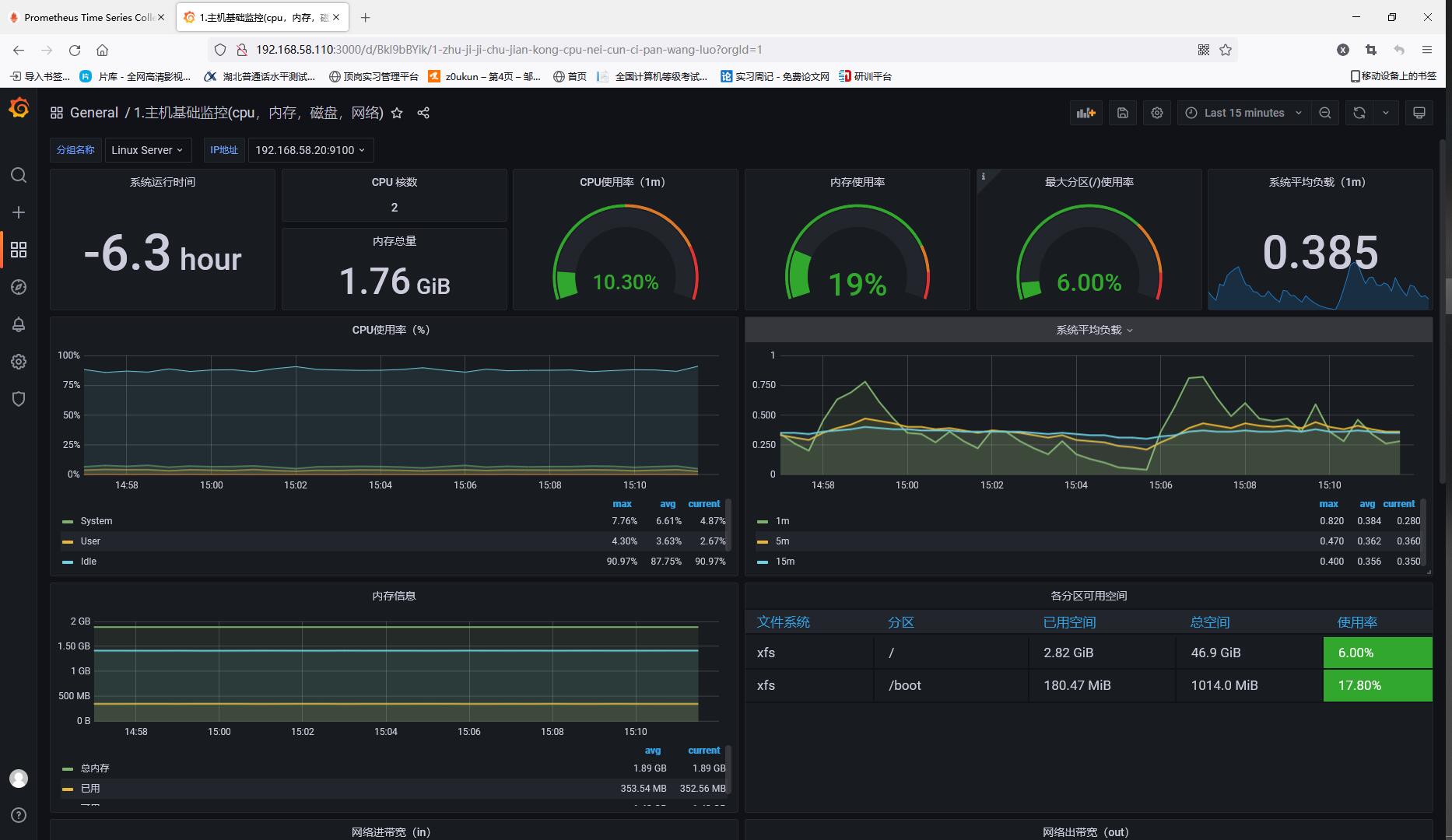Open the Dashboards icon in sidebar
Viewport: 1452px width, 840px height.
19,250
